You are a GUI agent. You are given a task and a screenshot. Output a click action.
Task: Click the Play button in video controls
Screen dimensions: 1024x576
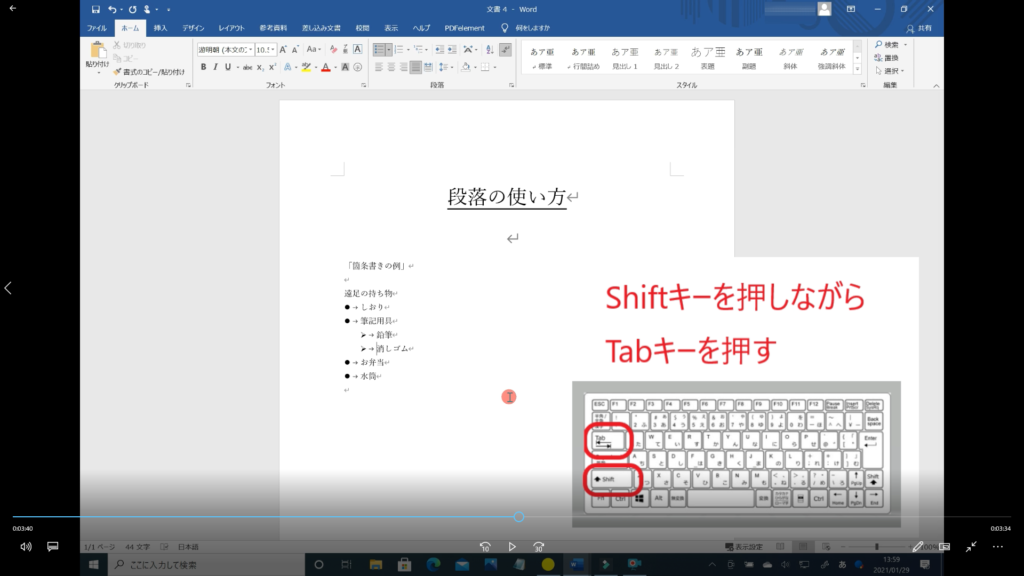512,547
